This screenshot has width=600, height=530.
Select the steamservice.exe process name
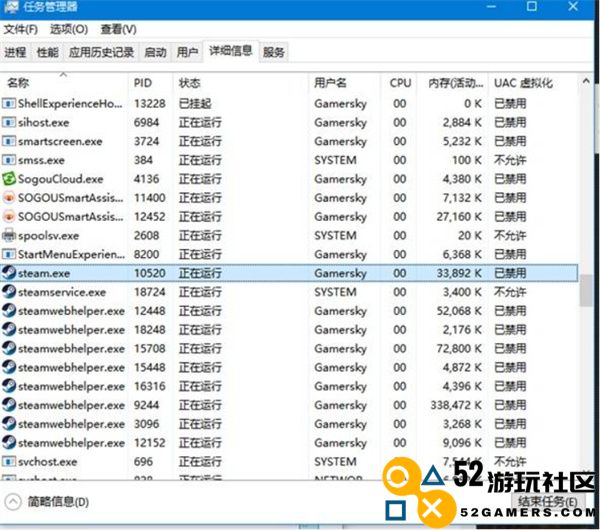(62, 292)
